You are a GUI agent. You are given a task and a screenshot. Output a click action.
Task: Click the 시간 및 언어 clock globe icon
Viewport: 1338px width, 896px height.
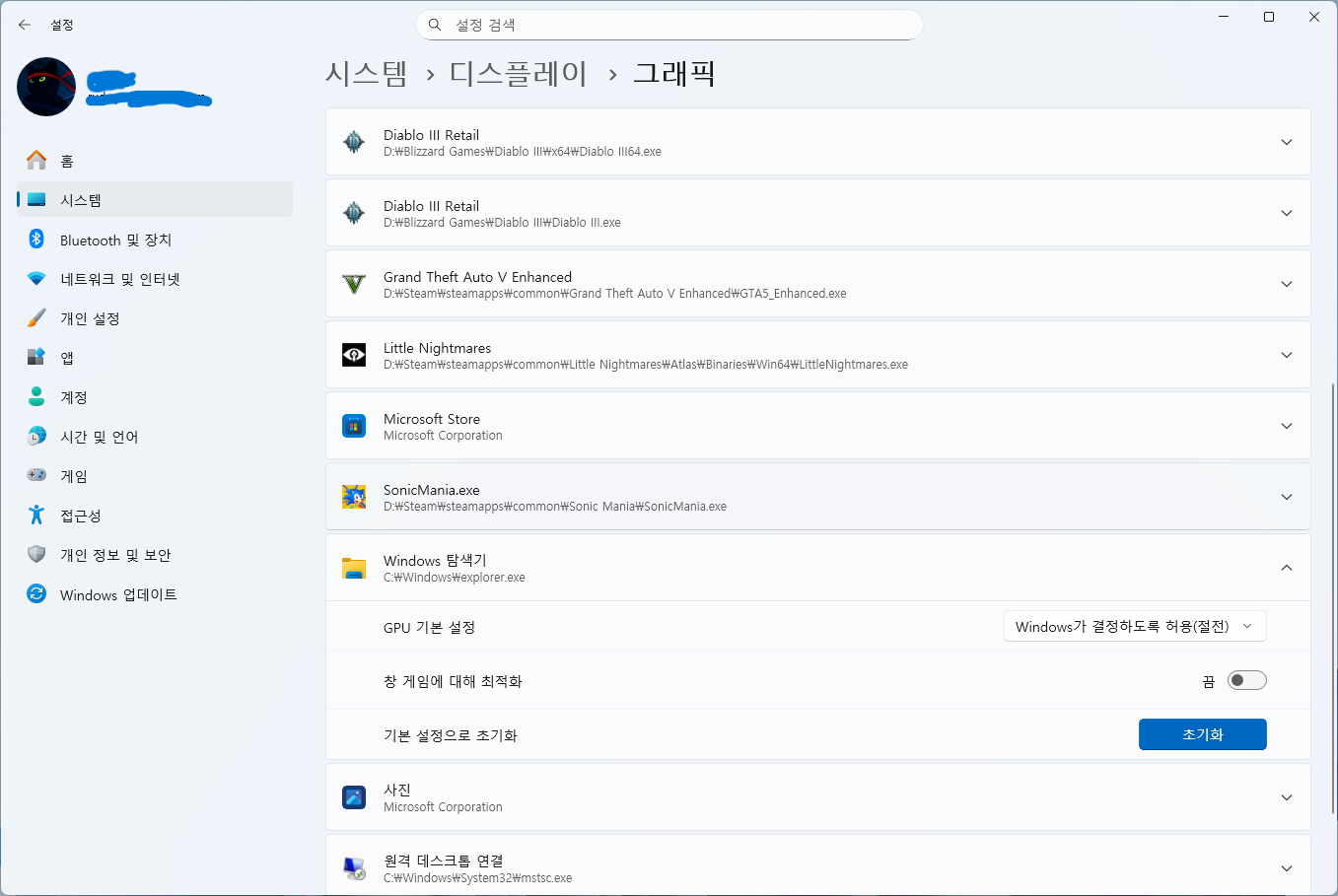[x=36, y=436]
